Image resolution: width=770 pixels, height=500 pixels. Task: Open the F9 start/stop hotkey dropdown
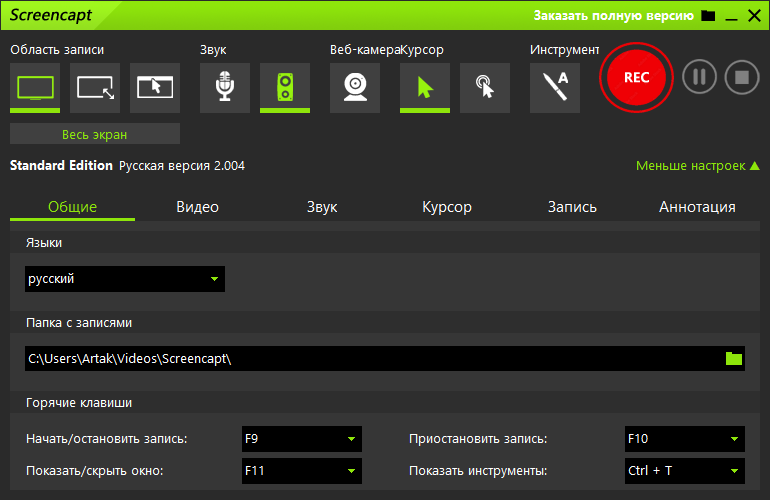pos(302,439)
